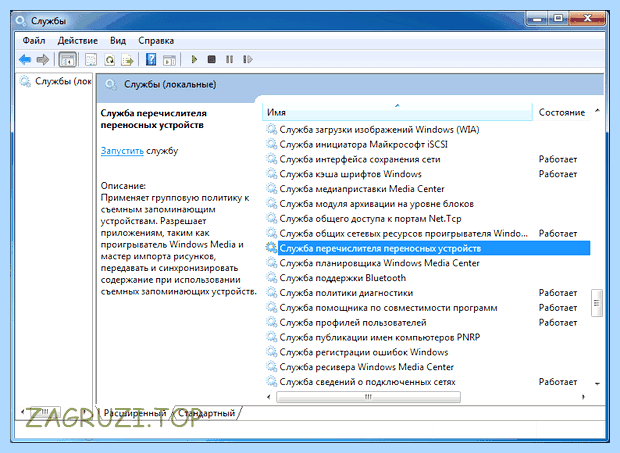Start the service with the play icon

click(194, 60)
